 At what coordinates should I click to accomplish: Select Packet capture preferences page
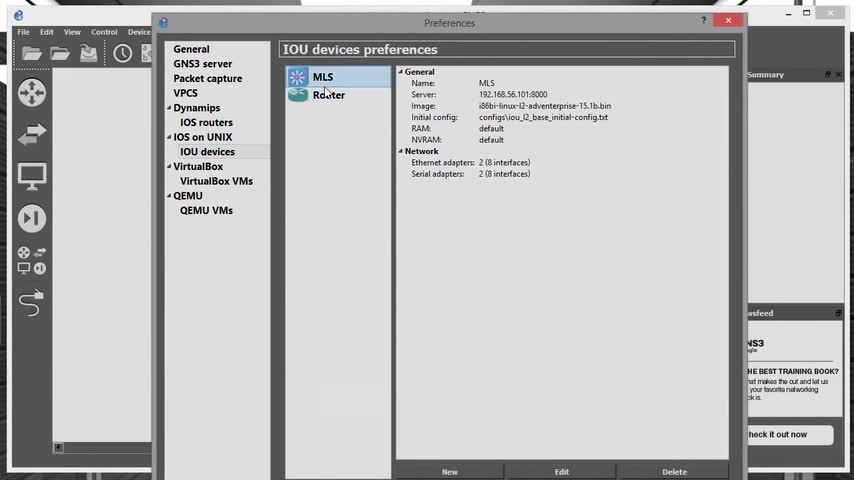208,78
